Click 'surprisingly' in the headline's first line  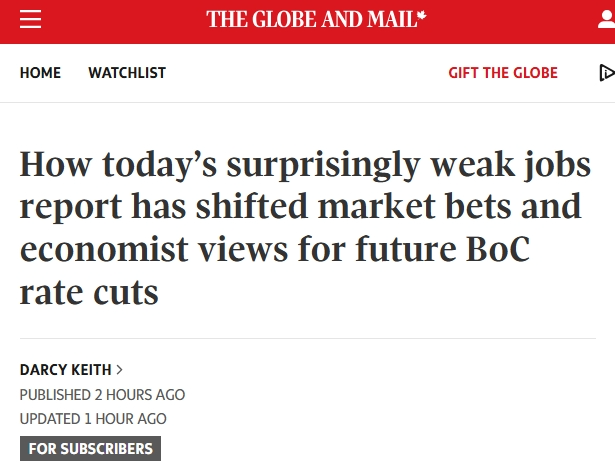(x=324, y=166)
